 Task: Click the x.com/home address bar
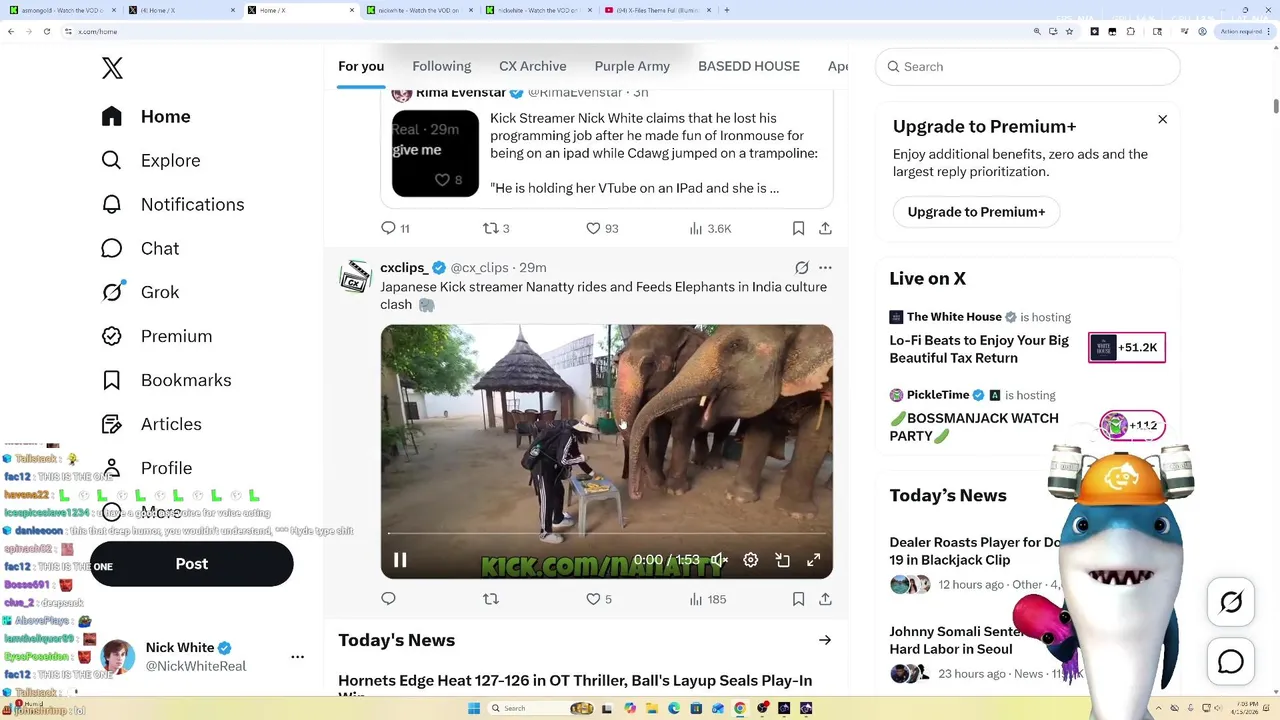[550, 31]
